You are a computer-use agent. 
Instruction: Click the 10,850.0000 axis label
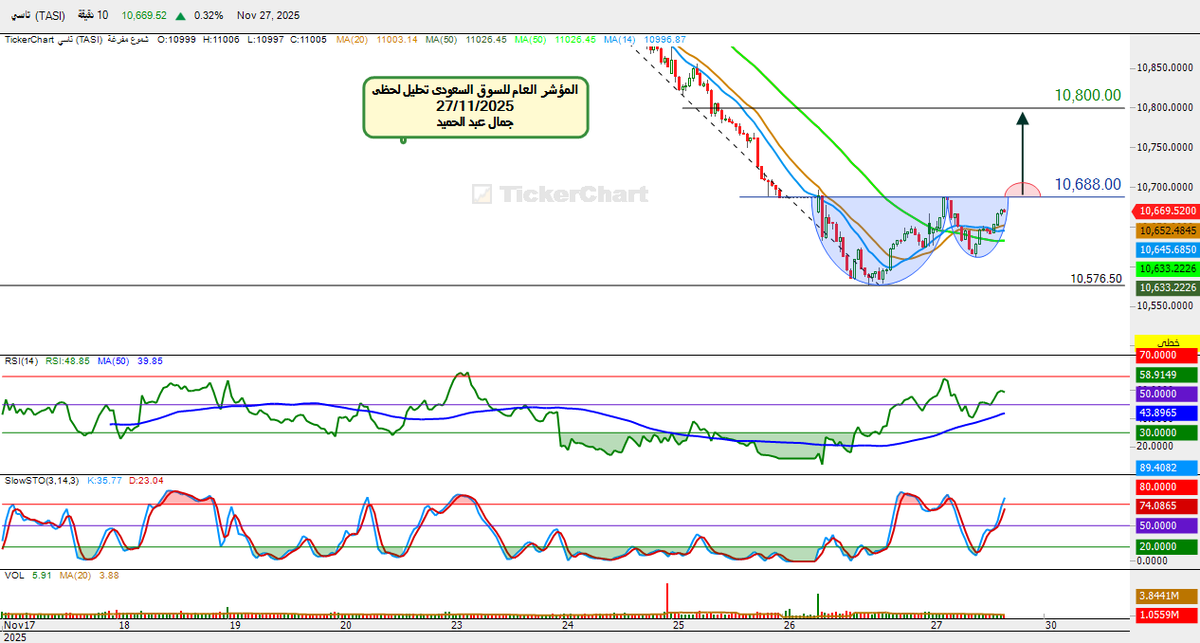pos(1166,68)
